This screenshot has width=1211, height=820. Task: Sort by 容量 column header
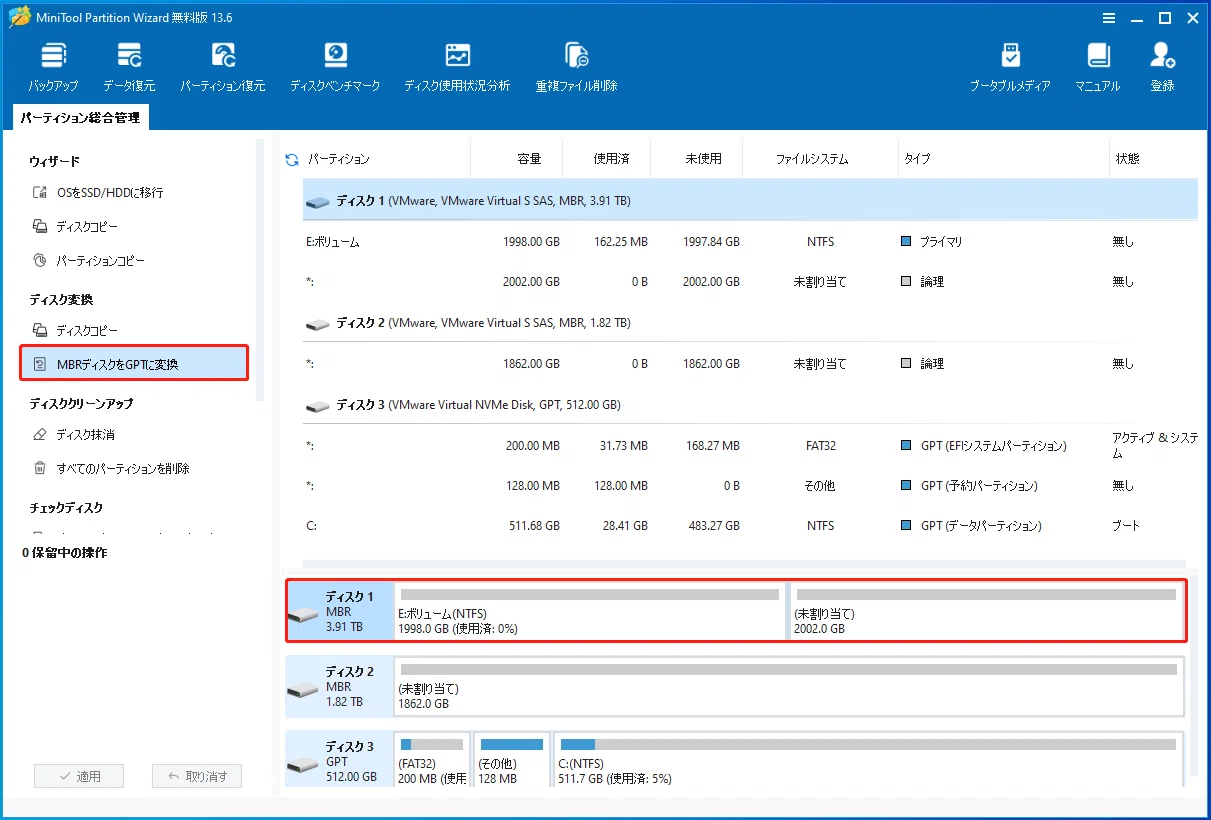(x=529, y=159)
